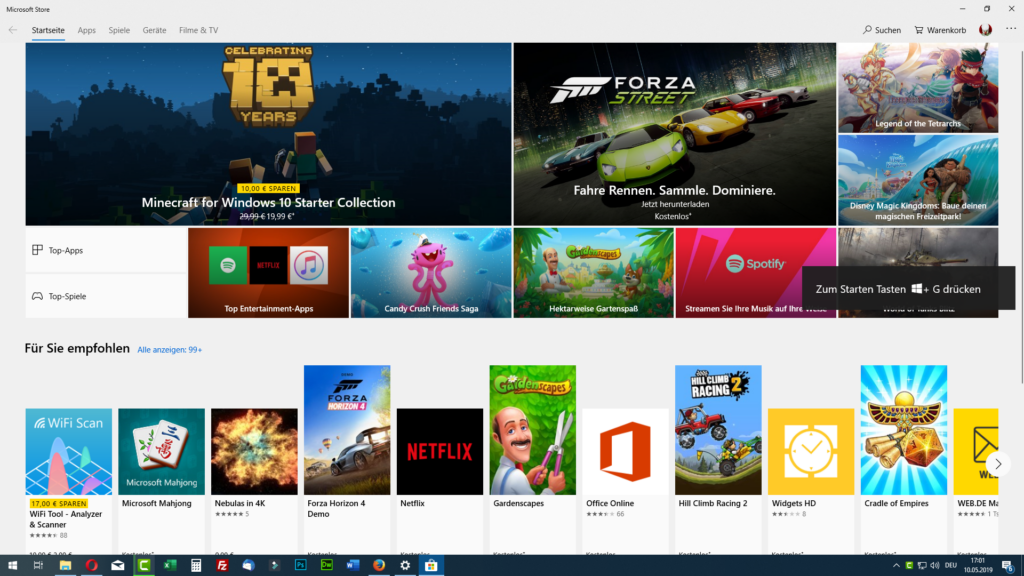Viewport: 1024px width, 576px height.
Task: Switch to the Filme & TV tab
Action: [199, 30]
